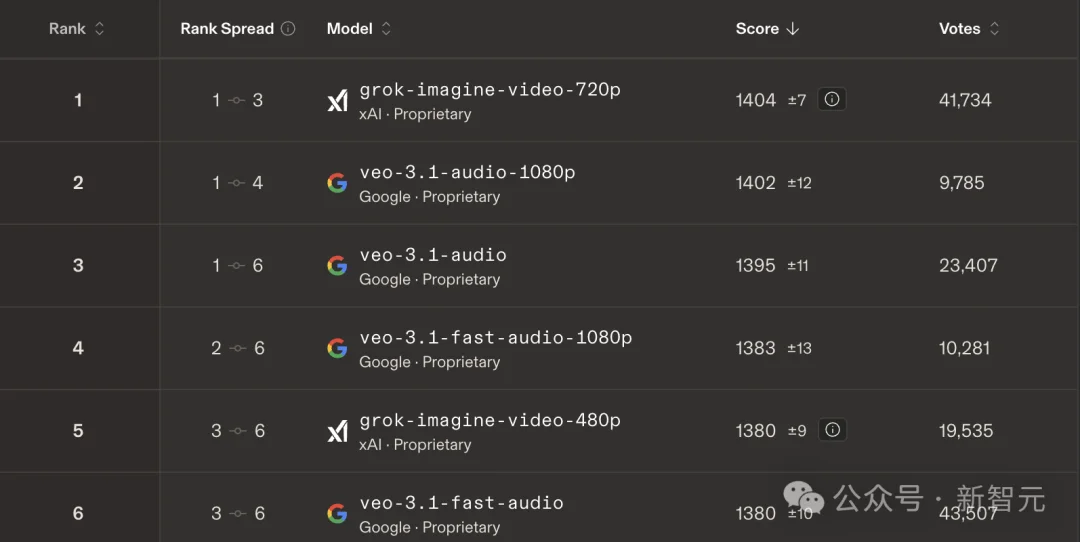Image resolution: width=1080 pixels, height=542 pixels.
Task: Open the grok-imagine-video-720p model link
Action: 490,90
